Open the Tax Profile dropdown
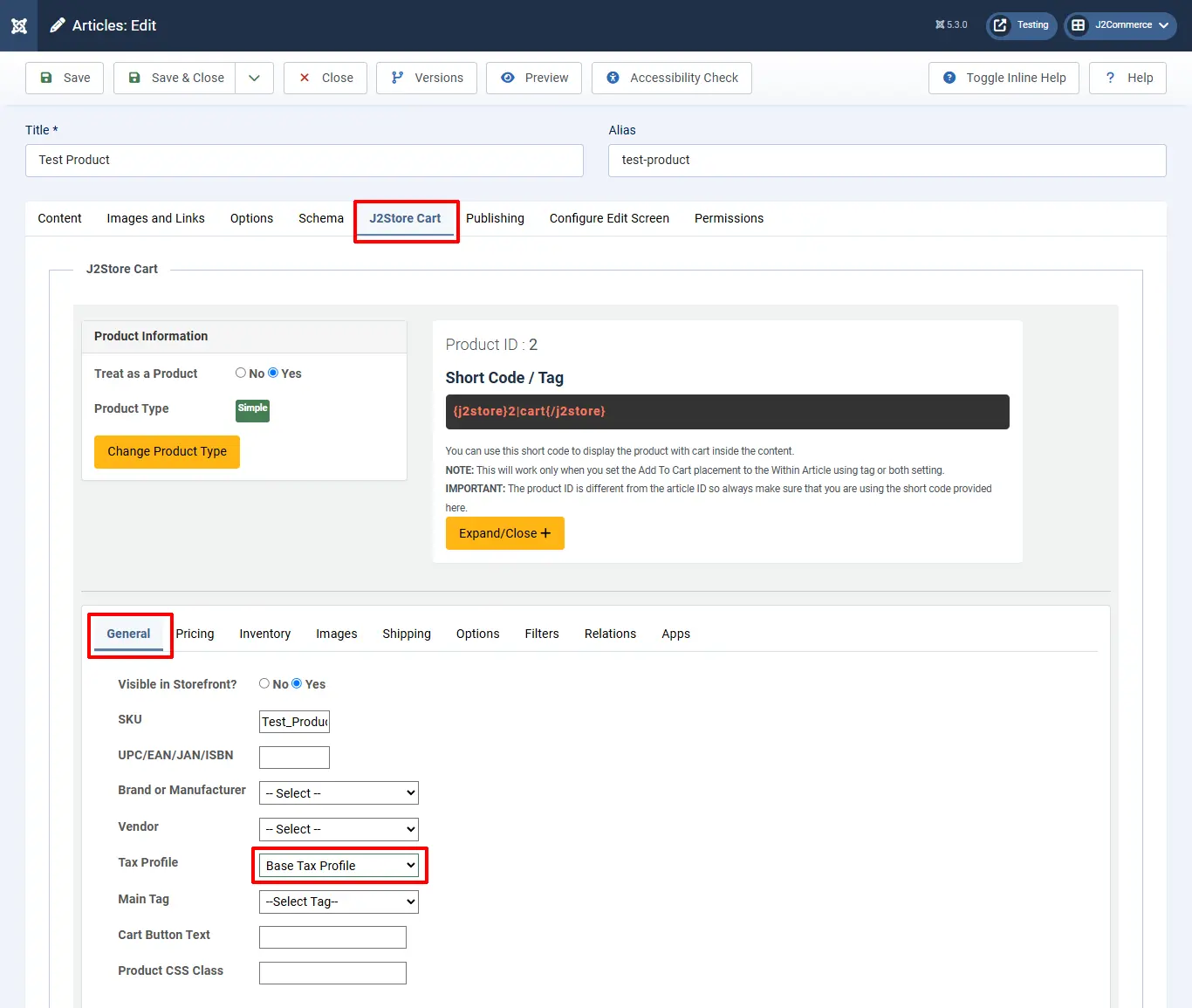 [x=339, y=866]
